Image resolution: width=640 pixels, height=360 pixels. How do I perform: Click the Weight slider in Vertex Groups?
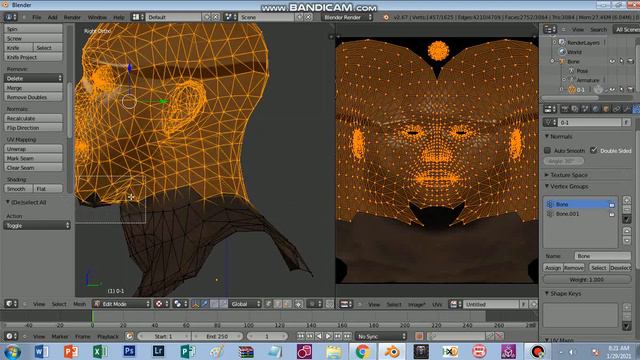(x=587, y=280)
